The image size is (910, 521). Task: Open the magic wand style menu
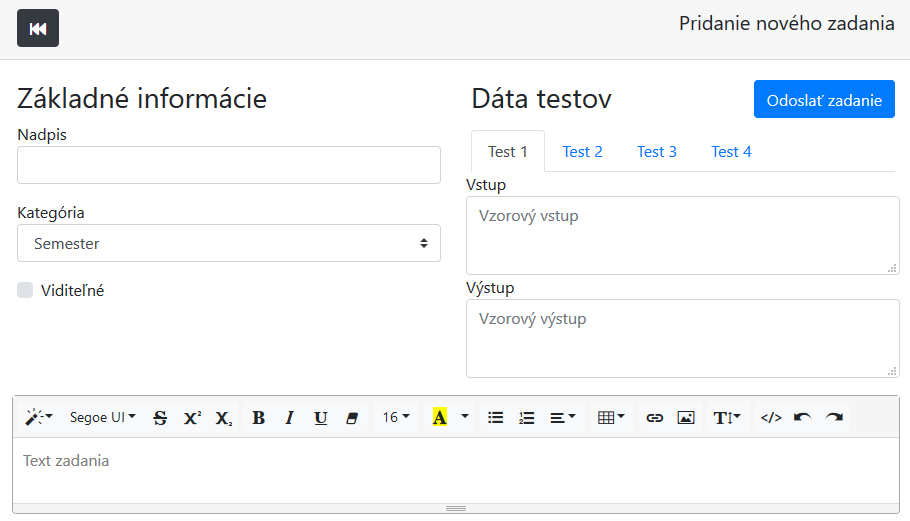pos(39,417)
